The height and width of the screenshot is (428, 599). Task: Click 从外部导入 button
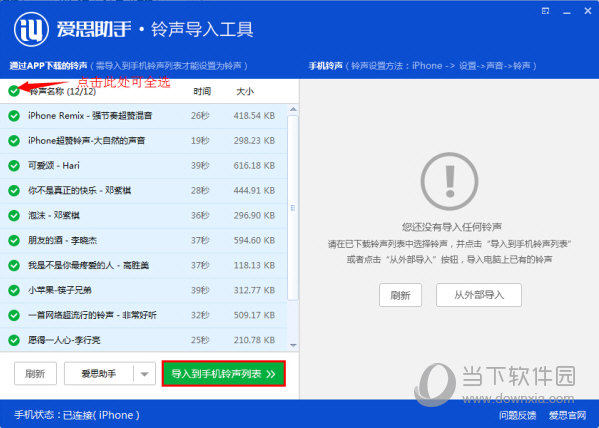click(x=479, y=295)
